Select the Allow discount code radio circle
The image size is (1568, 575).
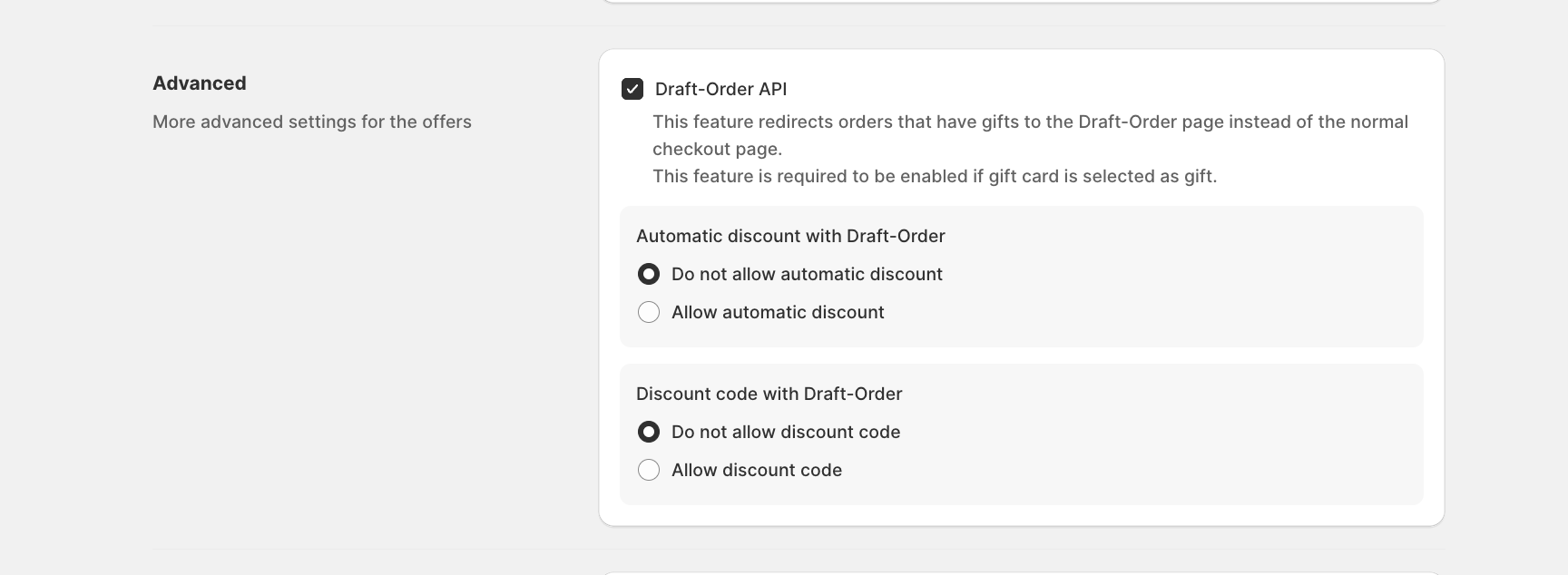click(649, 470)
